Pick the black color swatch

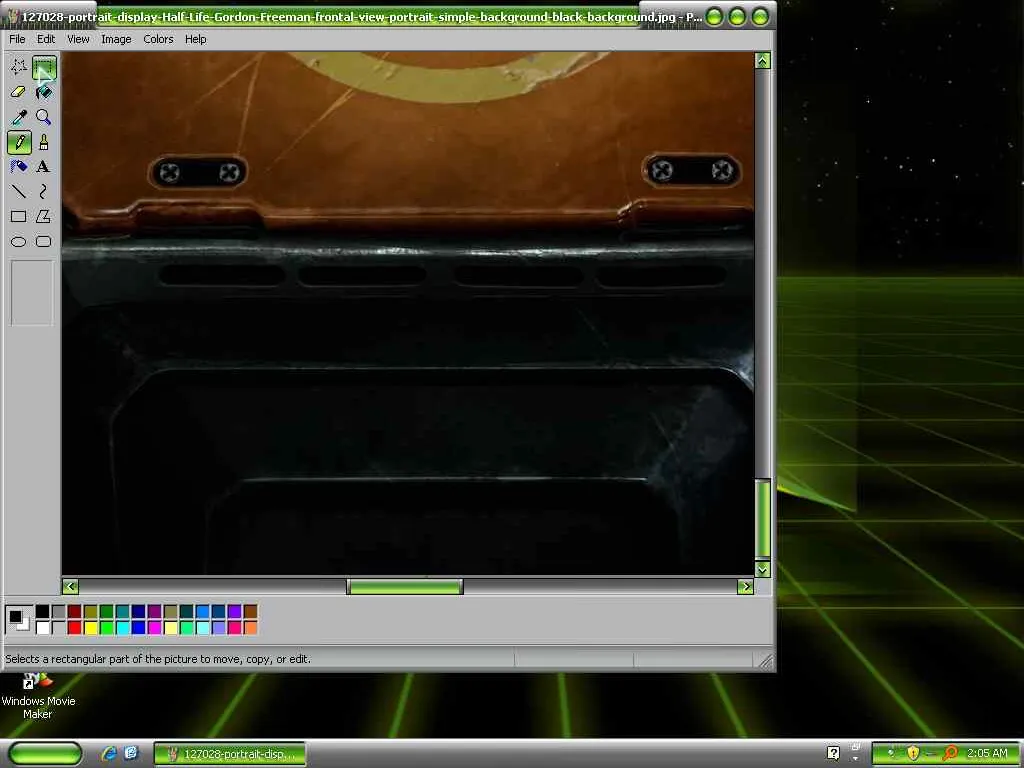(42, 612)
